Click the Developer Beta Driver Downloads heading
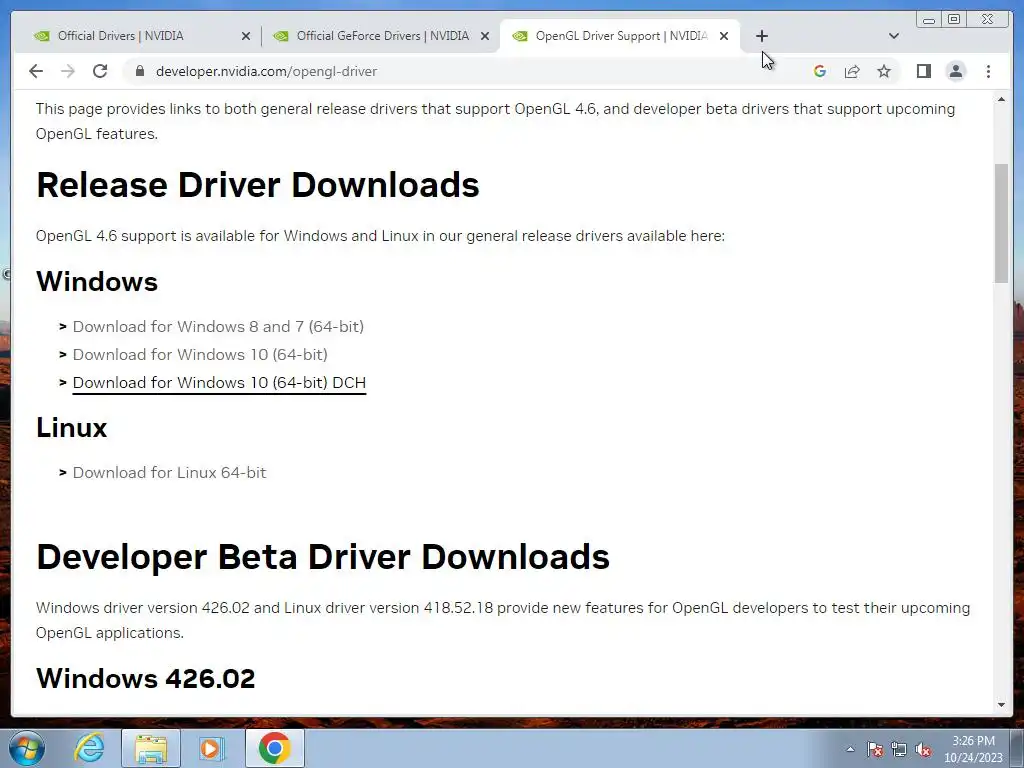The height and width of the screenshot is (768, 1024). pos(323,557)
